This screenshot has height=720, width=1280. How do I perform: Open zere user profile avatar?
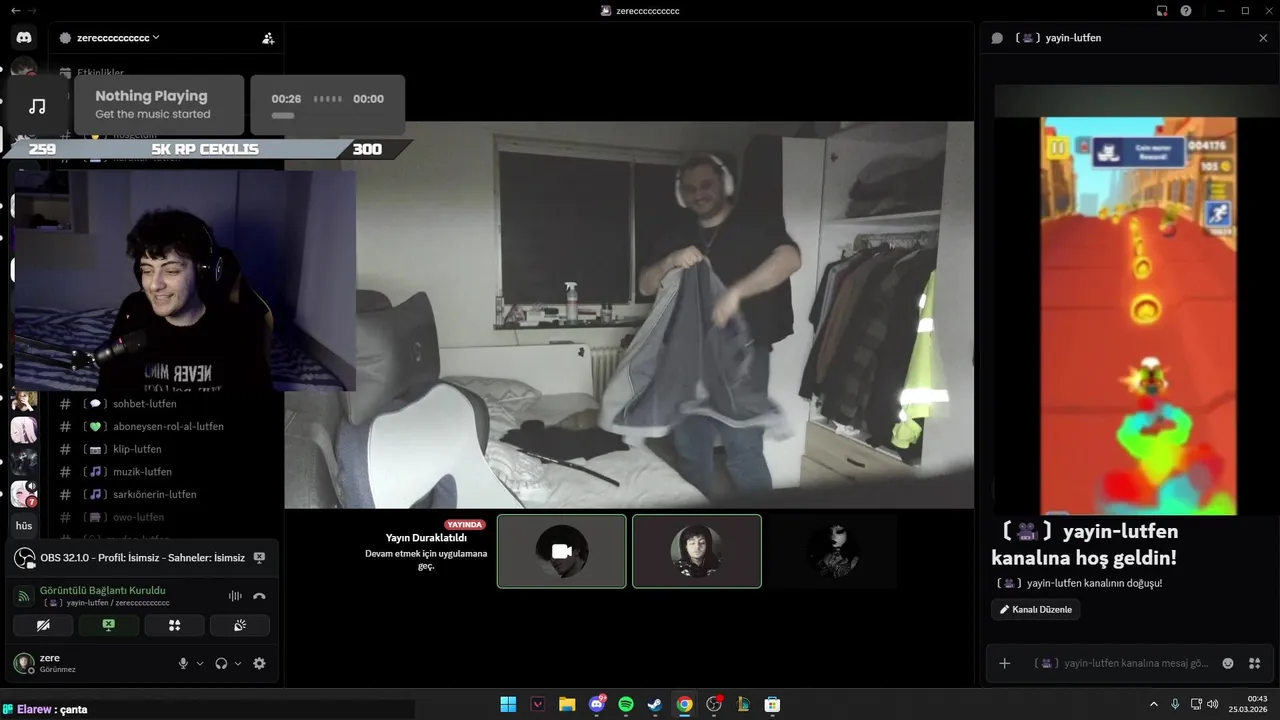click(x=24, y=663)
